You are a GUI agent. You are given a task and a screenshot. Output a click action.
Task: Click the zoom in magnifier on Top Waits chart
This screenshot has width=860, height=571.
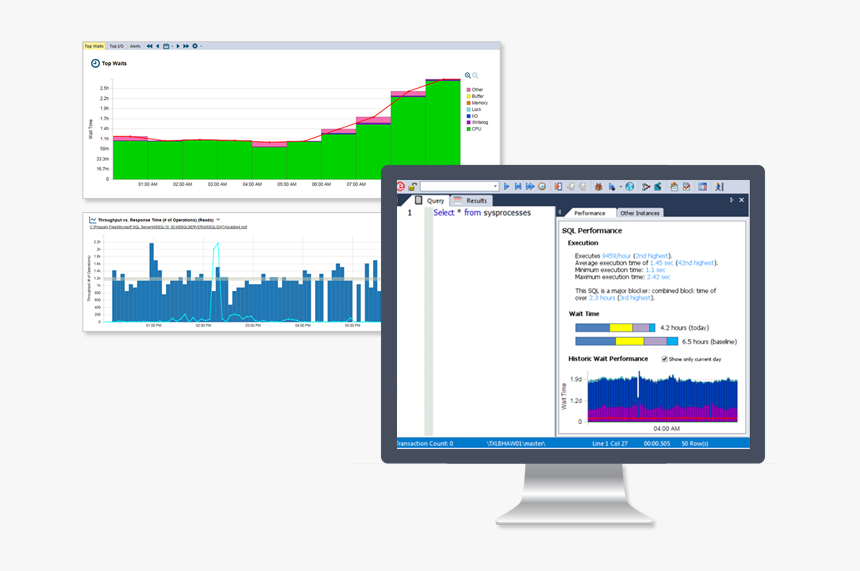[468, 76]
